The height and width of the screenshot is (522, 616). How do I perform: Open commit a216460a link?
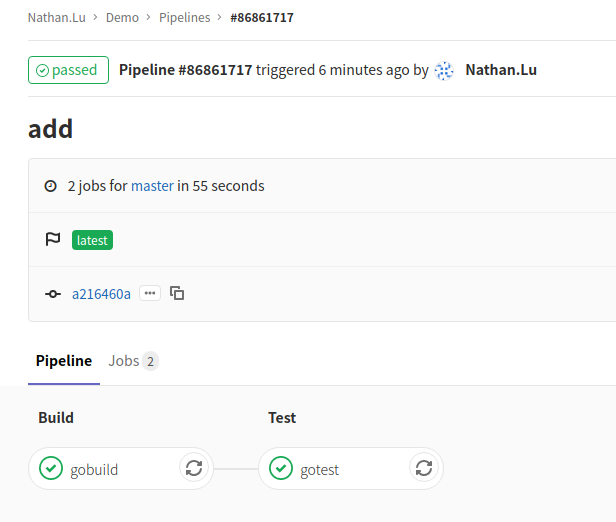[x=101, y=294]
